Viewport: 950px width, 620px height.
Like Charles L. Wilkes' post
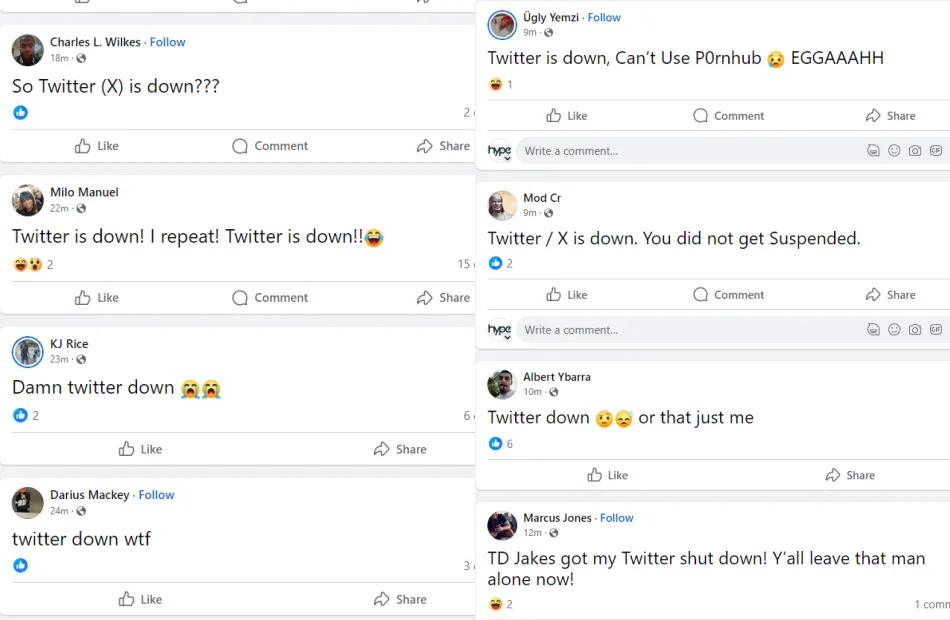point(97,146)
